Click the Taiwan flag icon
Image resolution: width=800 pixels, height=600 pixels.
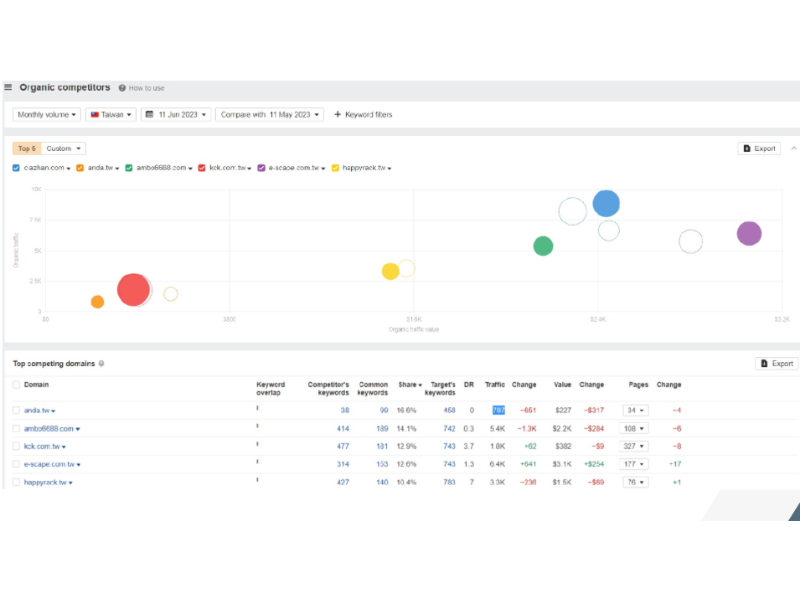(95, 115)
